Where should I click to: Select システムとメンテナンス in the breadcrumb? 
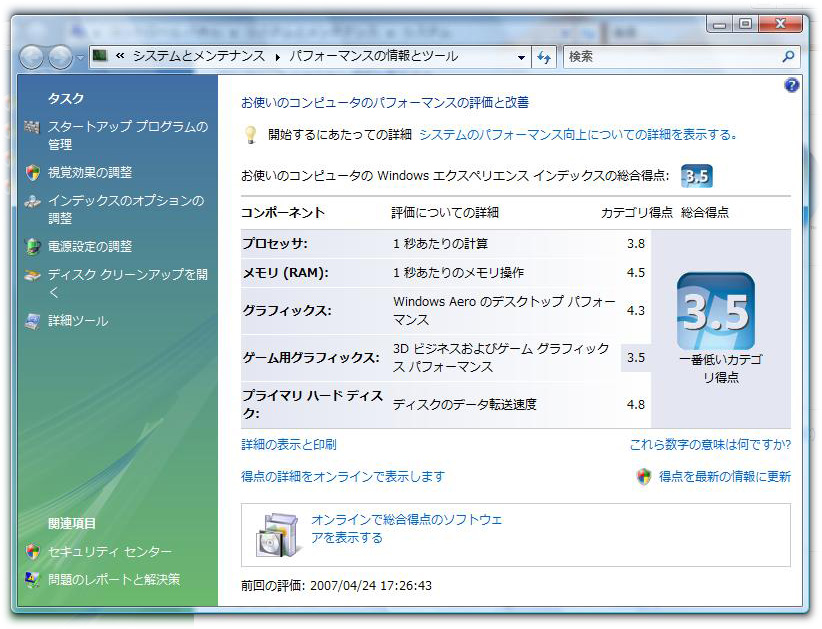[199, 56]
